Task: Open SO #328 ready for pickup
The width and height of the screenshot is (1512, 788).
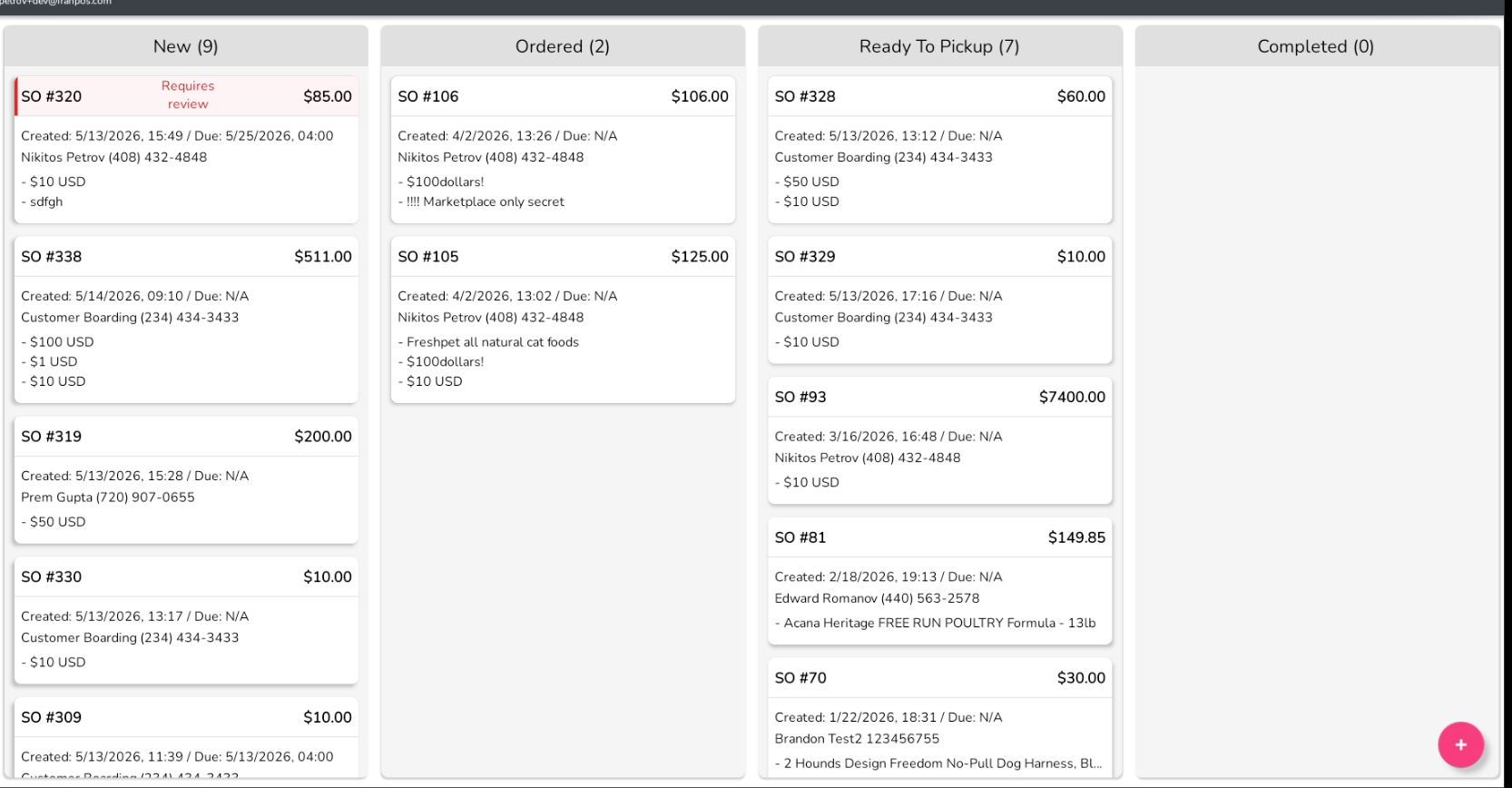Action: pyautogui.click(x=939, y=150)
